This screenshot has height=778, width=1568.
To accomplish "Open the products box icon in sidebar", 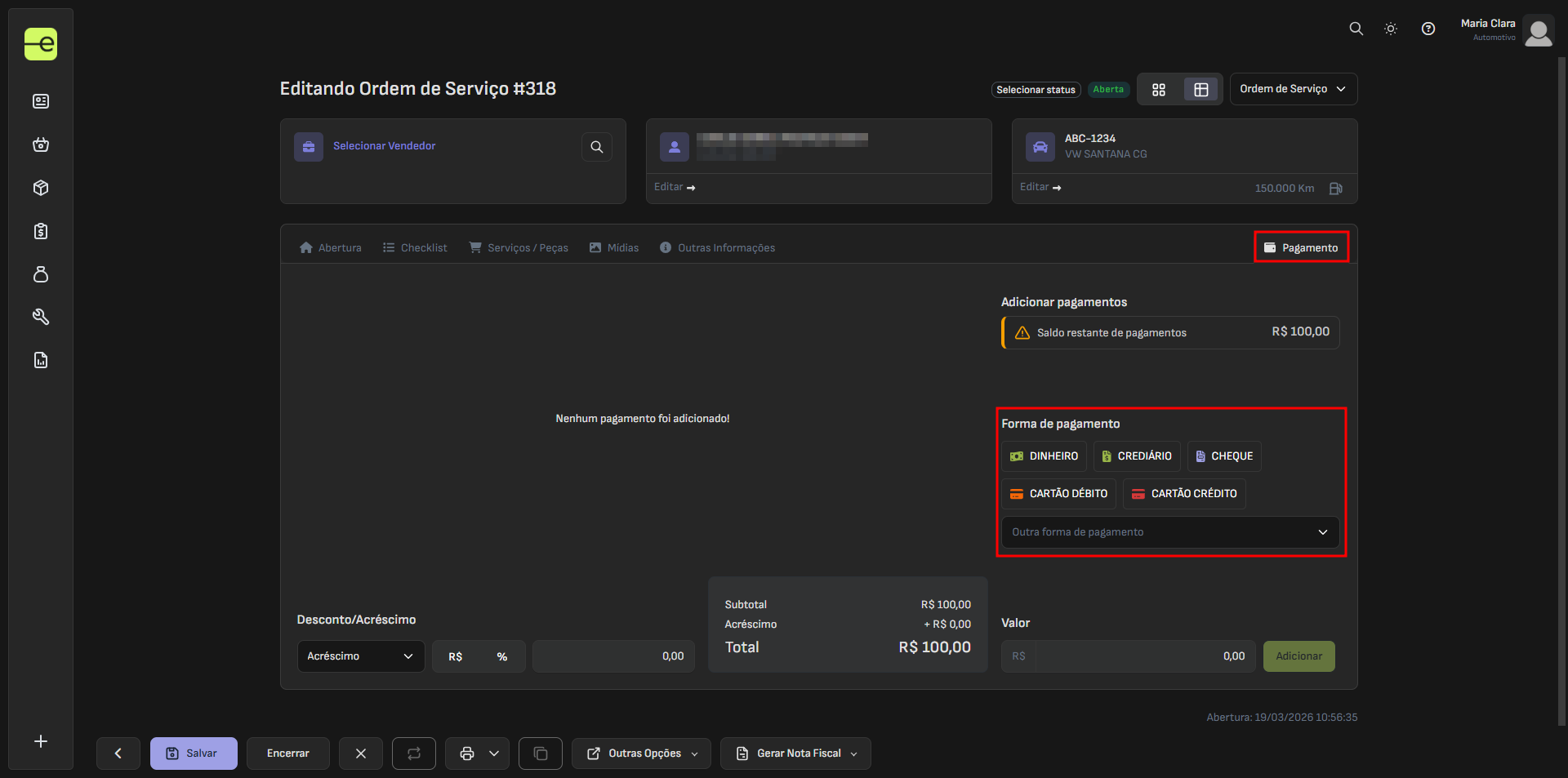I will [x=41, y=188].
